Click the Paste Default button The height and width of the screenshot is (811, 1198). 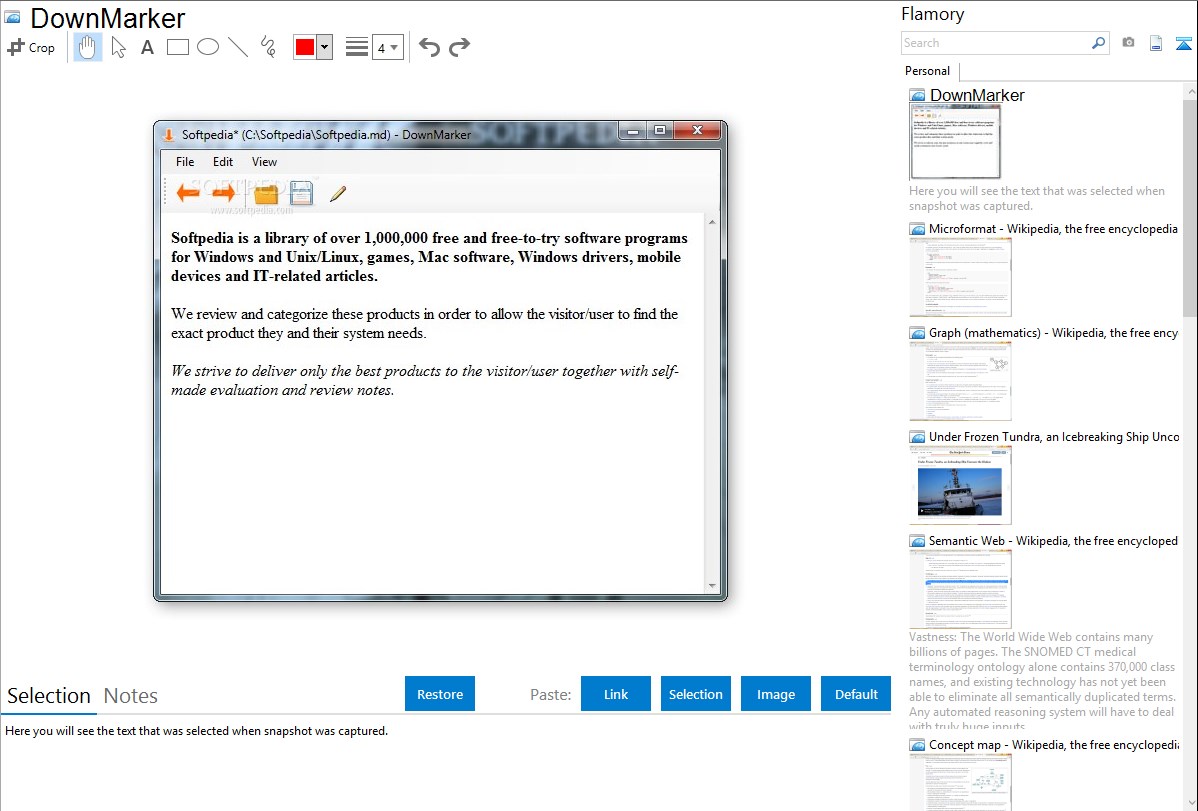tap(856, 694)
